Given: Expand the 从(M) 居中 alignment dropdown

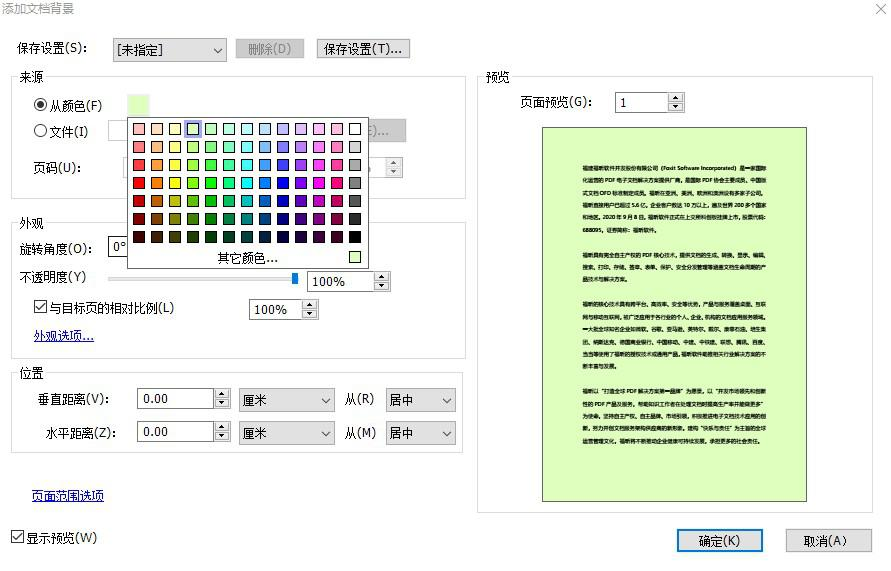Looking at the screenshot, I should [x=419, y=433].
